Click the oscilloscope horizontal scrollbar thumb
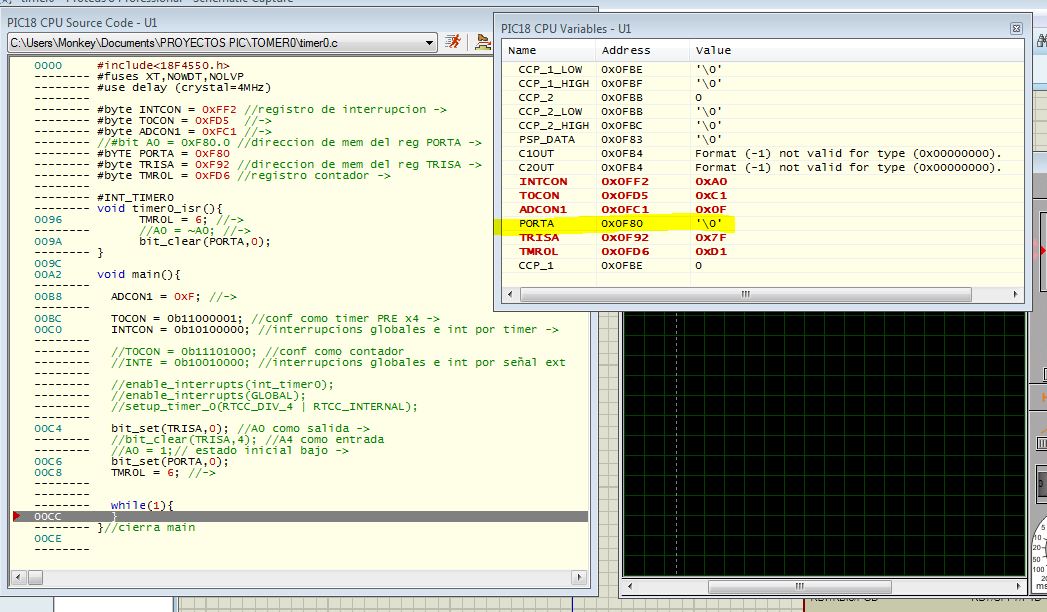 click(x=799, y=587)
